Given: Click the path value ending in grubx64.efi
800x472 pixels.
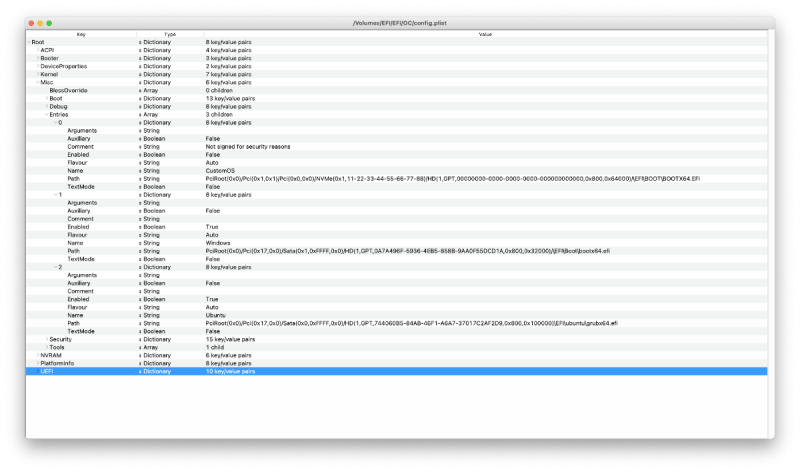Looking at the screenshot, I should pos(411,323).
